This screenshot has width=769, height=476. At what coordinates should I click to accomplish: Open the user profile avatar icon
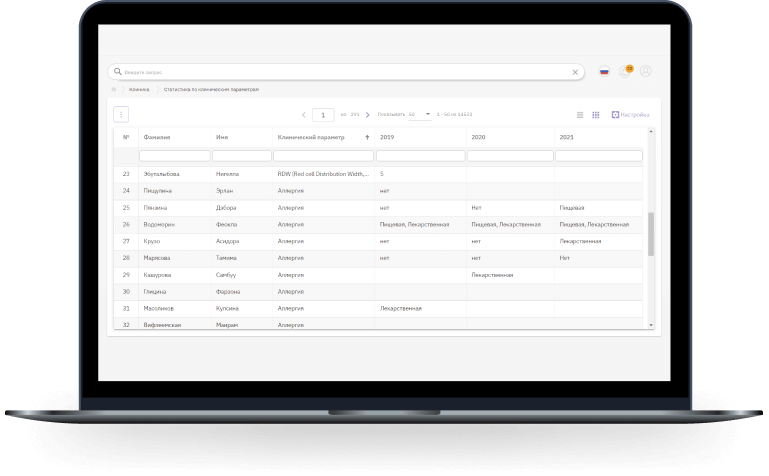tap(646, 71)
